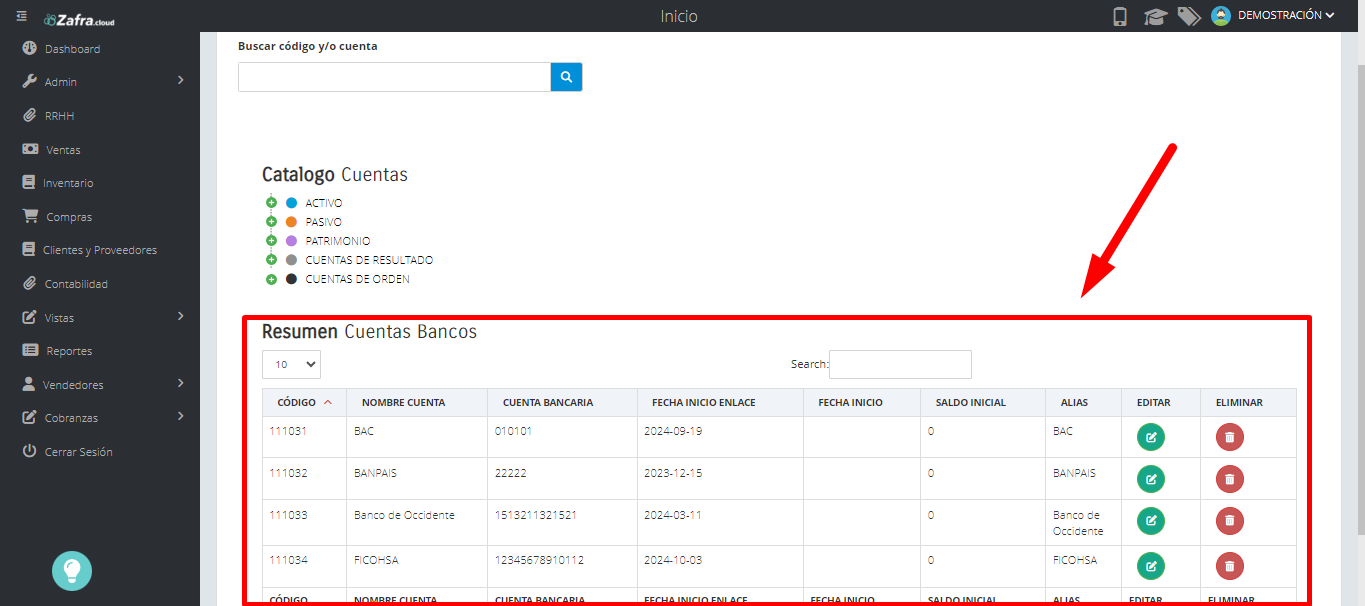Click bank account number 1513211321521
The image size is (1365, 606).
click(x=536, y=515)
